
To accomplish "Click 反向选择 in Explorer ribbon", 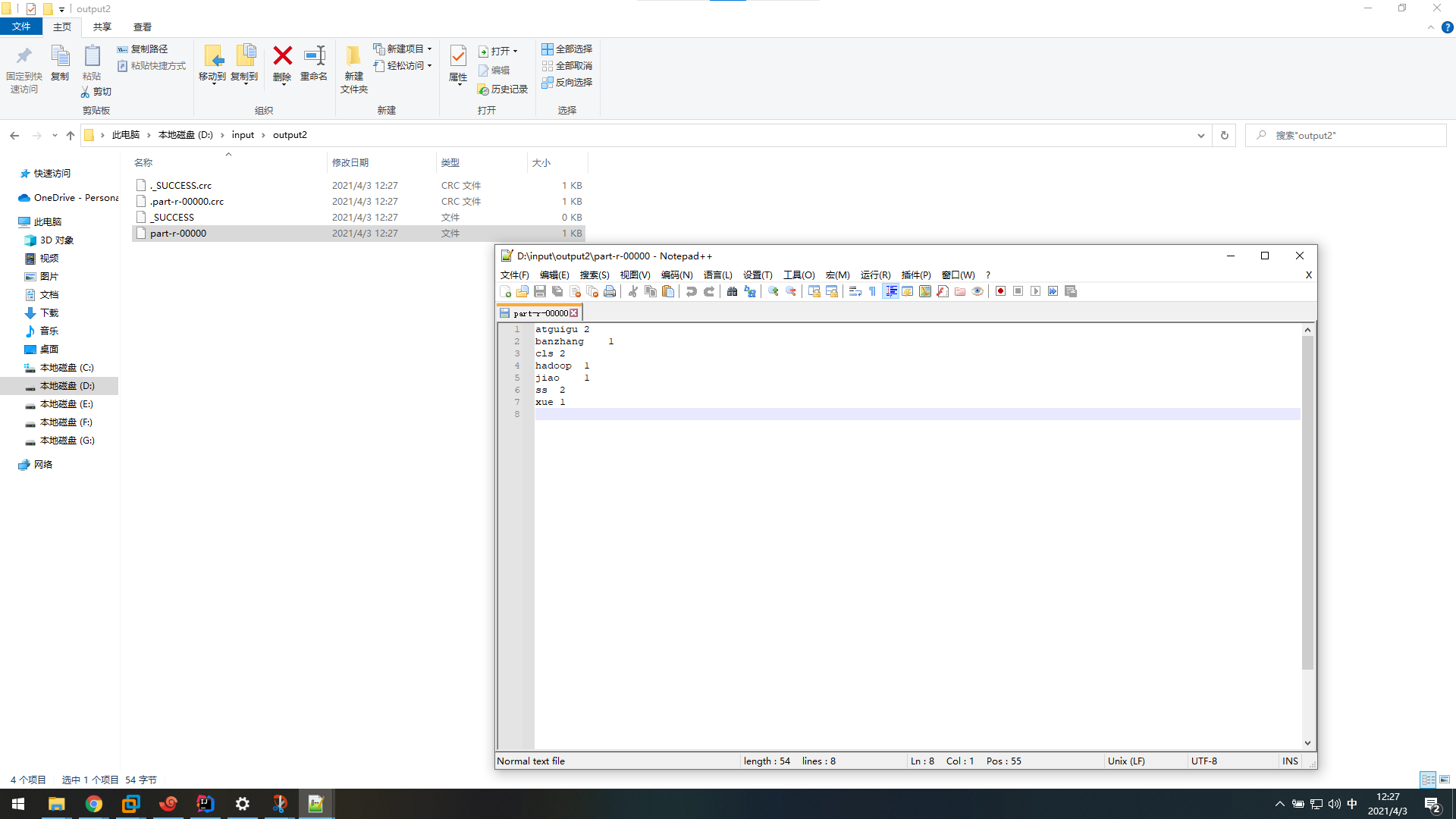I will [x=567, y=83].
